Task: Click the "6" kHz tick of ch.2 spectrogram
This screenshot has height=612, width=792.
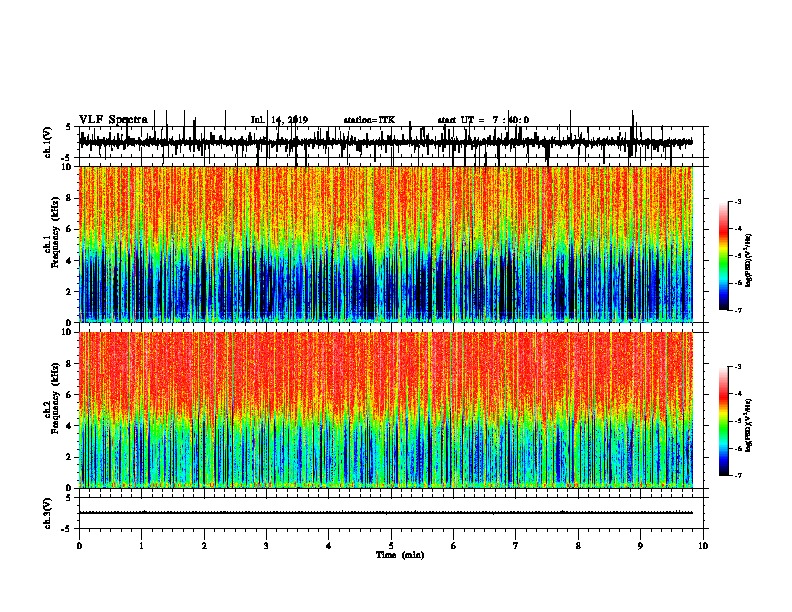Action: (x=69, y=395)
